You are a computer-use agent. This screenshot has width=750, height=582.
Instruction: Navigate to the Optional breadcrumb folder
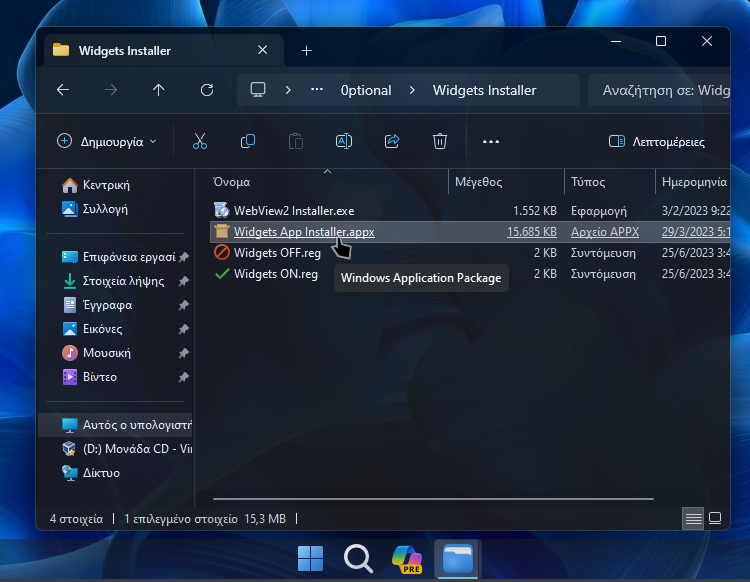[x=366, y=90]
